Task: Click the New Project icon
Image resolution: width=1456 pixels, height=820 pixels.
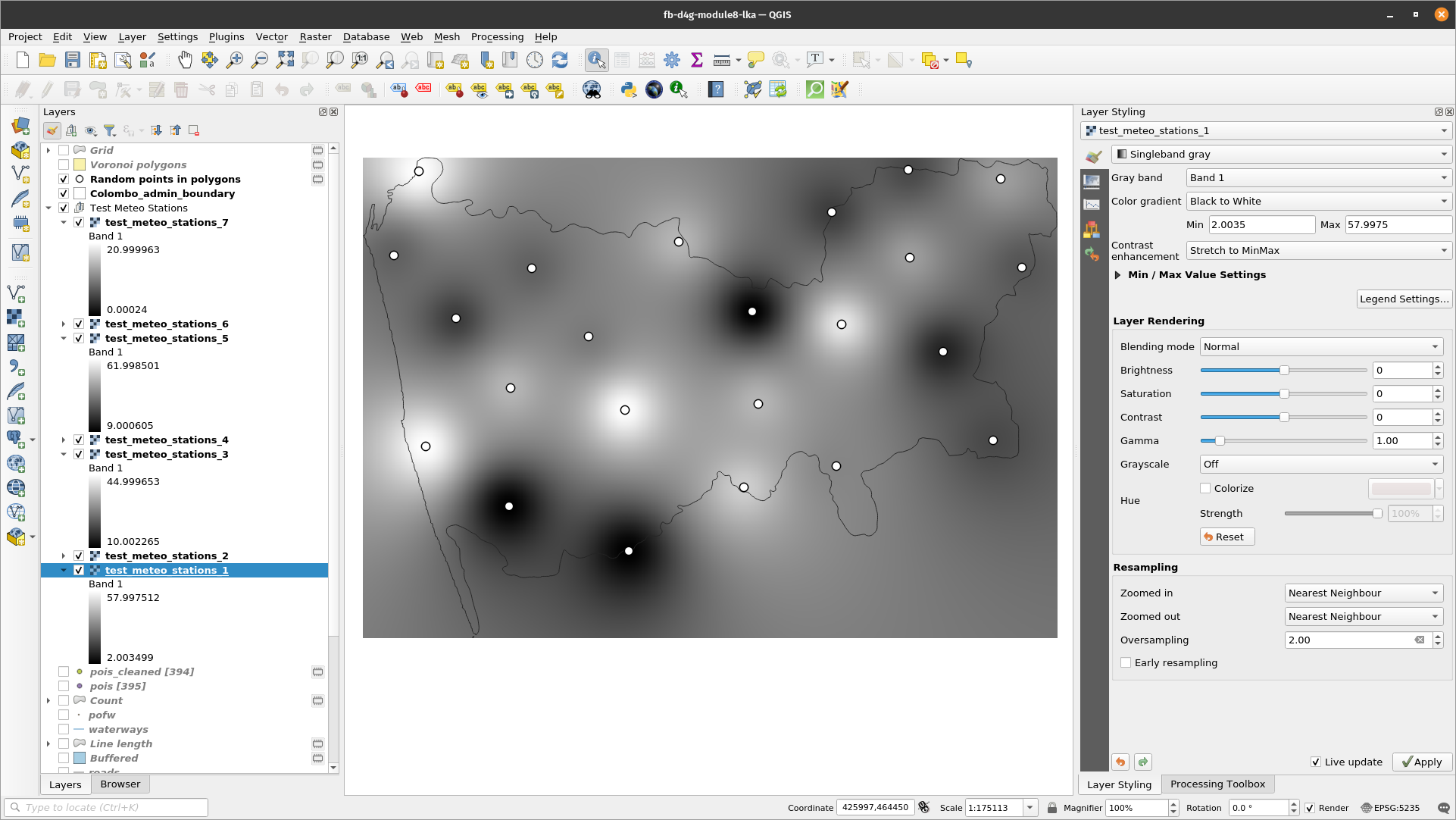Action: pyautogui.click(x=23, y=61)
